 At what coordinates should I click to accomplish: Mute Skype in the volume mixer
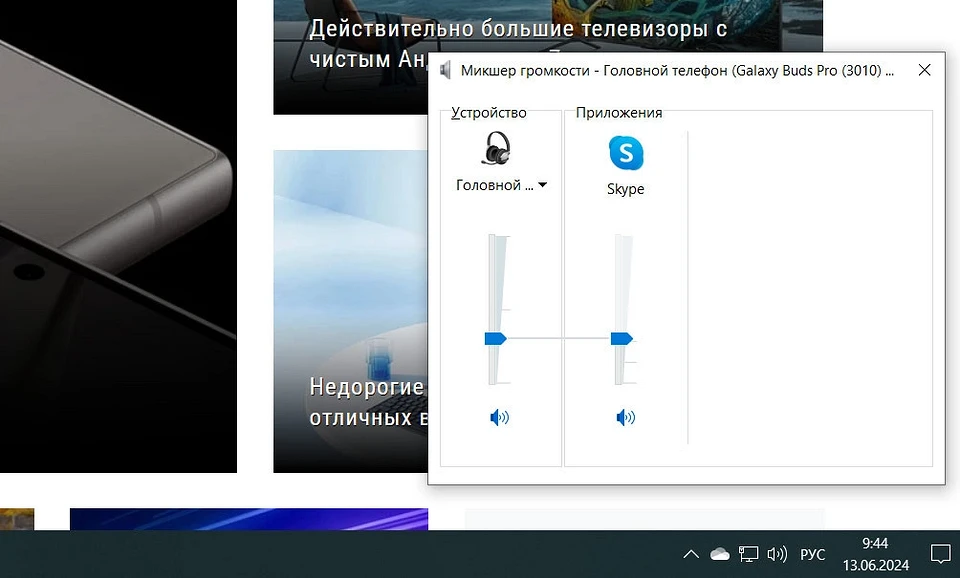[626, 417]
